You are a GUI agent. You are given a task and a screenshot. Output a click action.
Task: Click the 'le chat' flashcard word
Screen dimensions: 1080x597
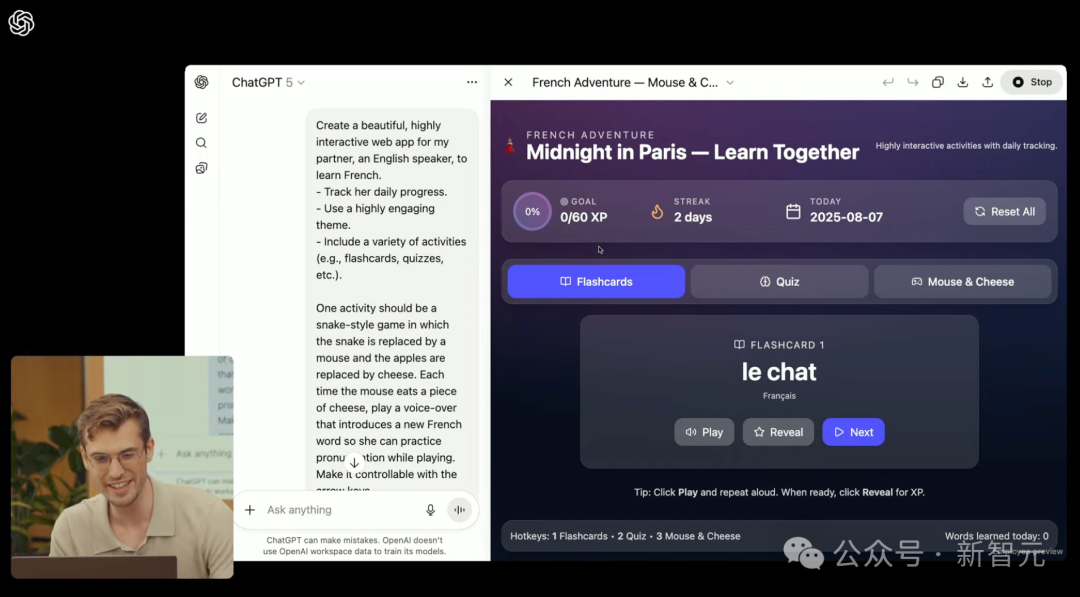779,372
